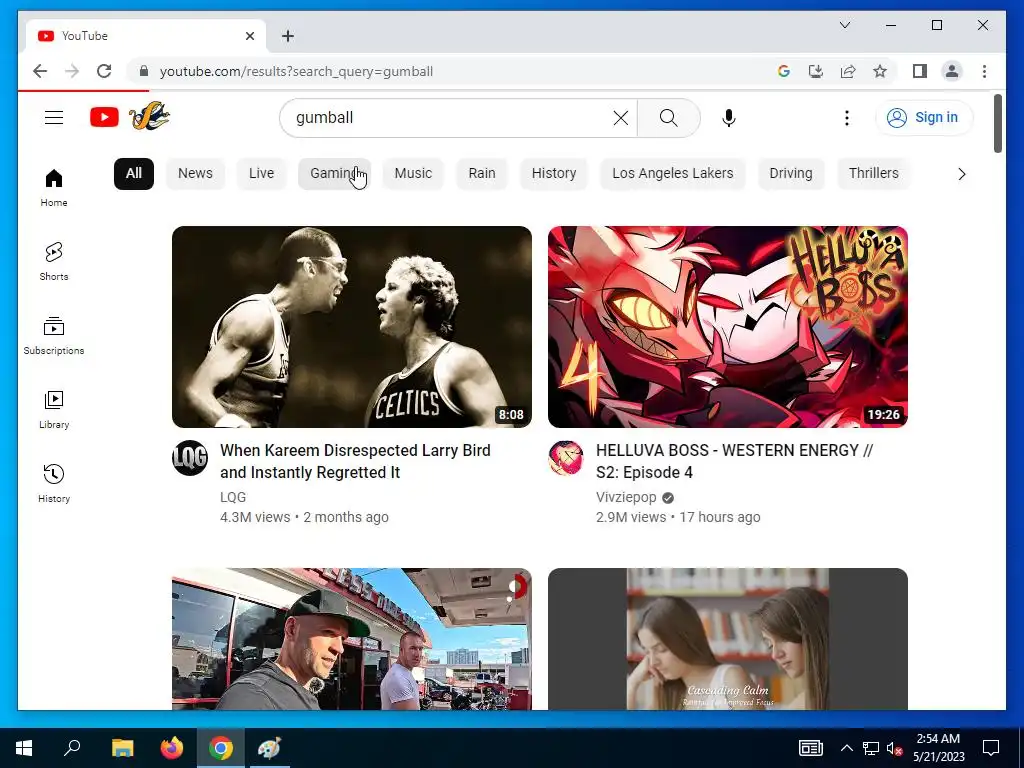Clear the search box with X

tap(621, 118)
